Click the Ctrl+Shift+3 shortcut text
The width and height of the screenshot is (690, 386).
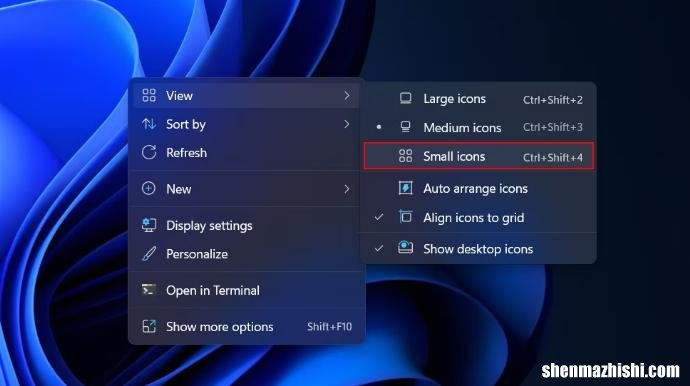[553, 127]
